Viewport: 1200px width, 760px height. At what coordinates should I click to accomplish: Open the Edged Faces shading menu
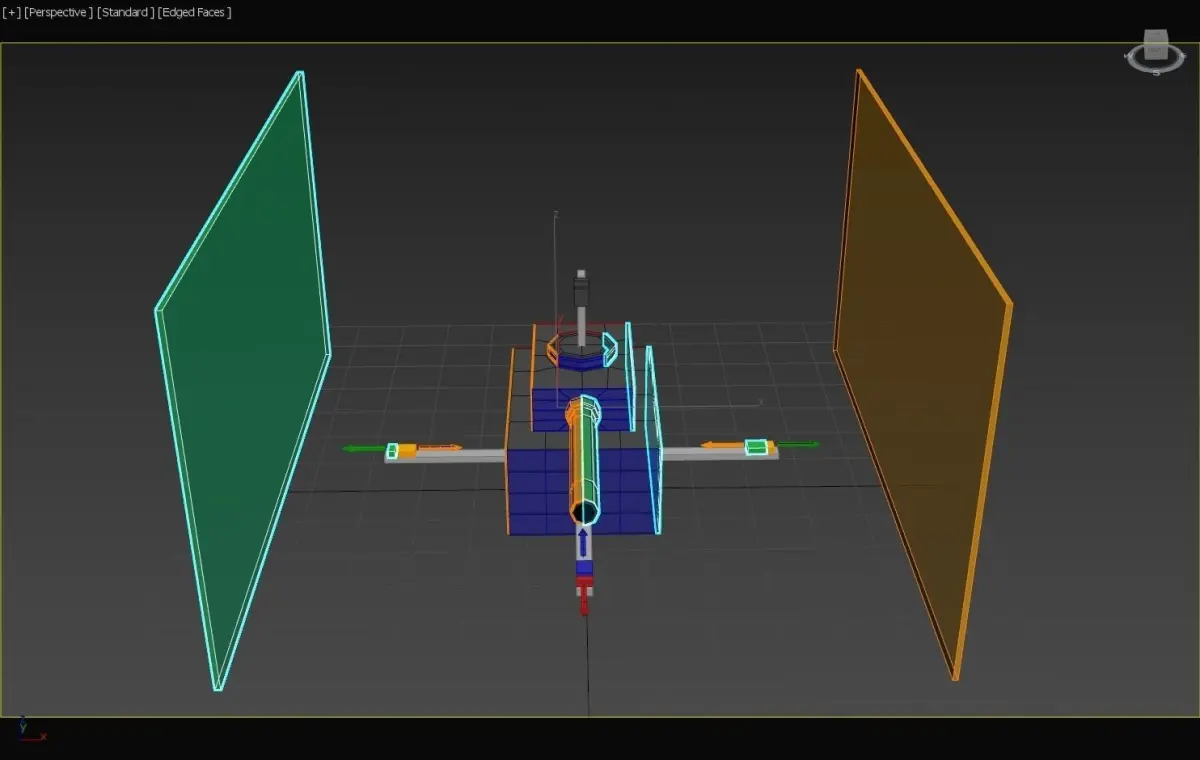pyautogui.click(x=195, y=12)
